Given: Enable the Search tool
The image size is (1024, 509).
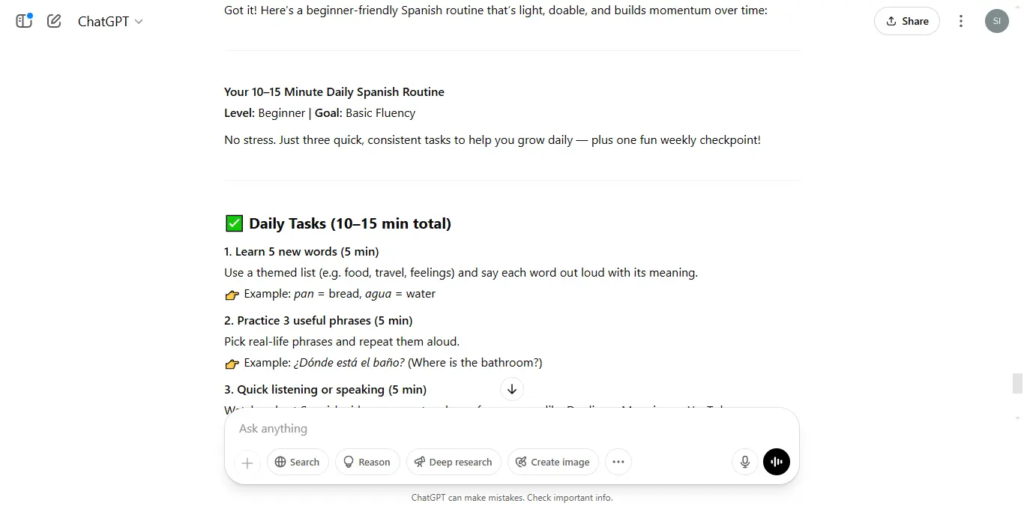Looking at the screenshot, I should [x=297, y=462].
